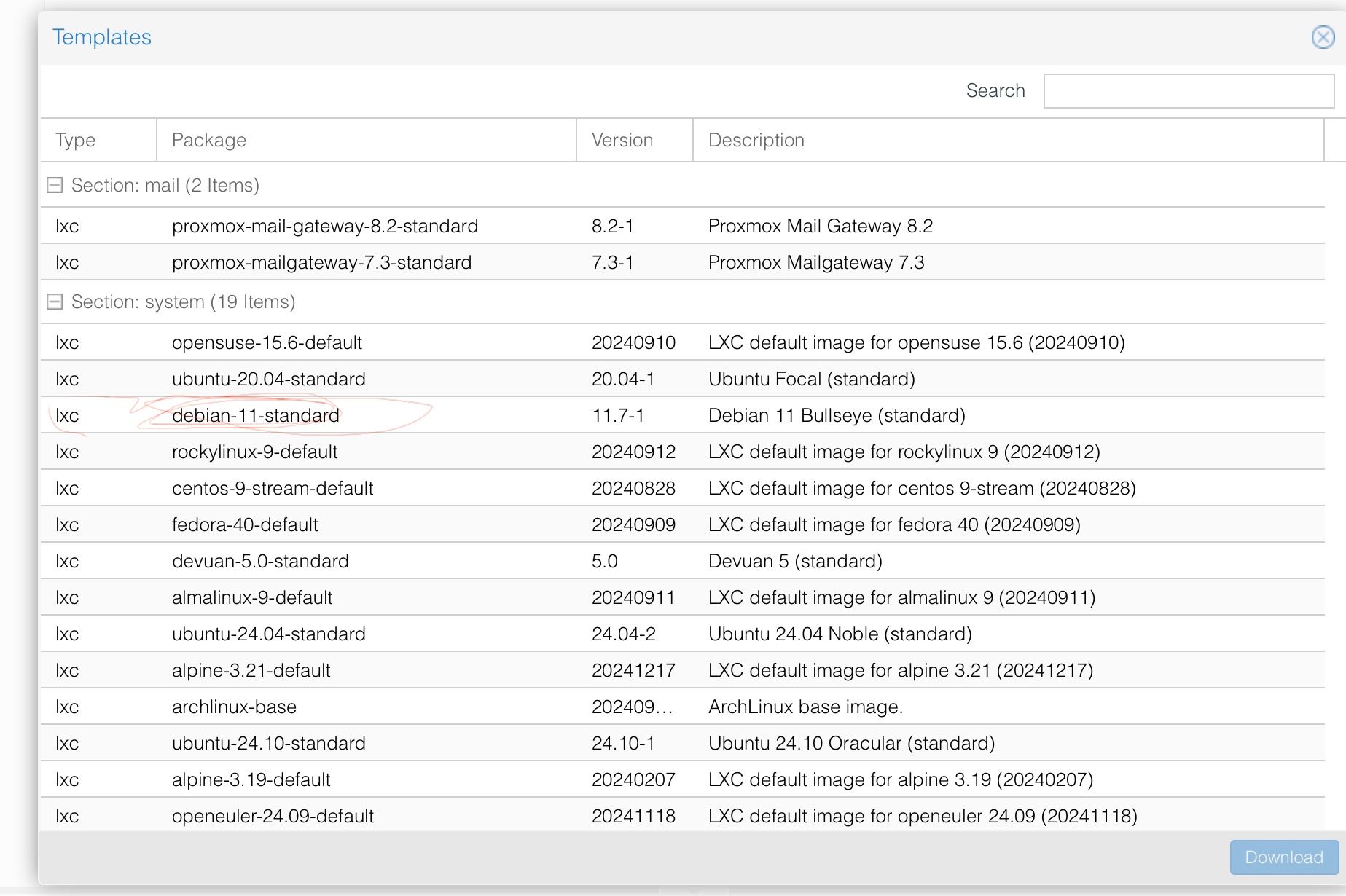Click version 20240911 cell
This screenshot has height=896, width=1346.
tap(633, 597)
